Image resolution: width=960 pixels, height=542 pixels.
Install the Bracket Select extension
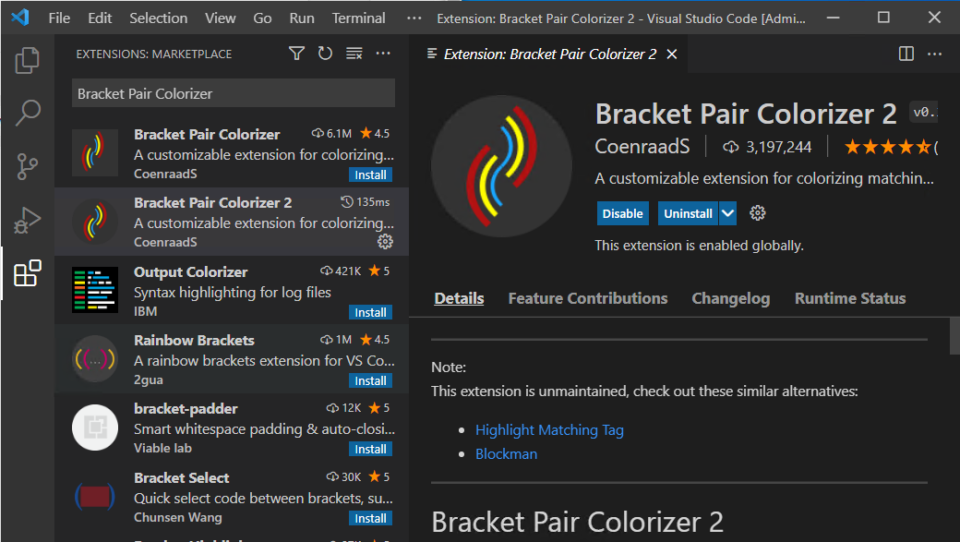pyautogui.click(x=370, y=518)
